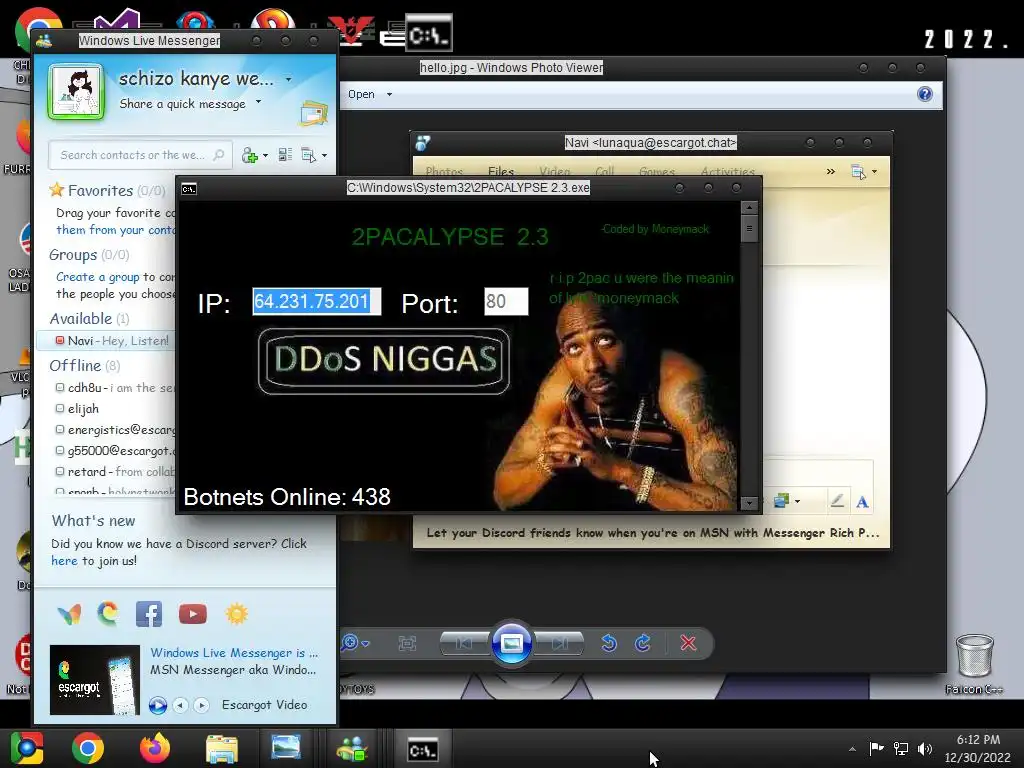The height and width of the screenshot is (768, 1024).
Task: Click the change contact list layout icon
Action: click(x=285, y=155)
